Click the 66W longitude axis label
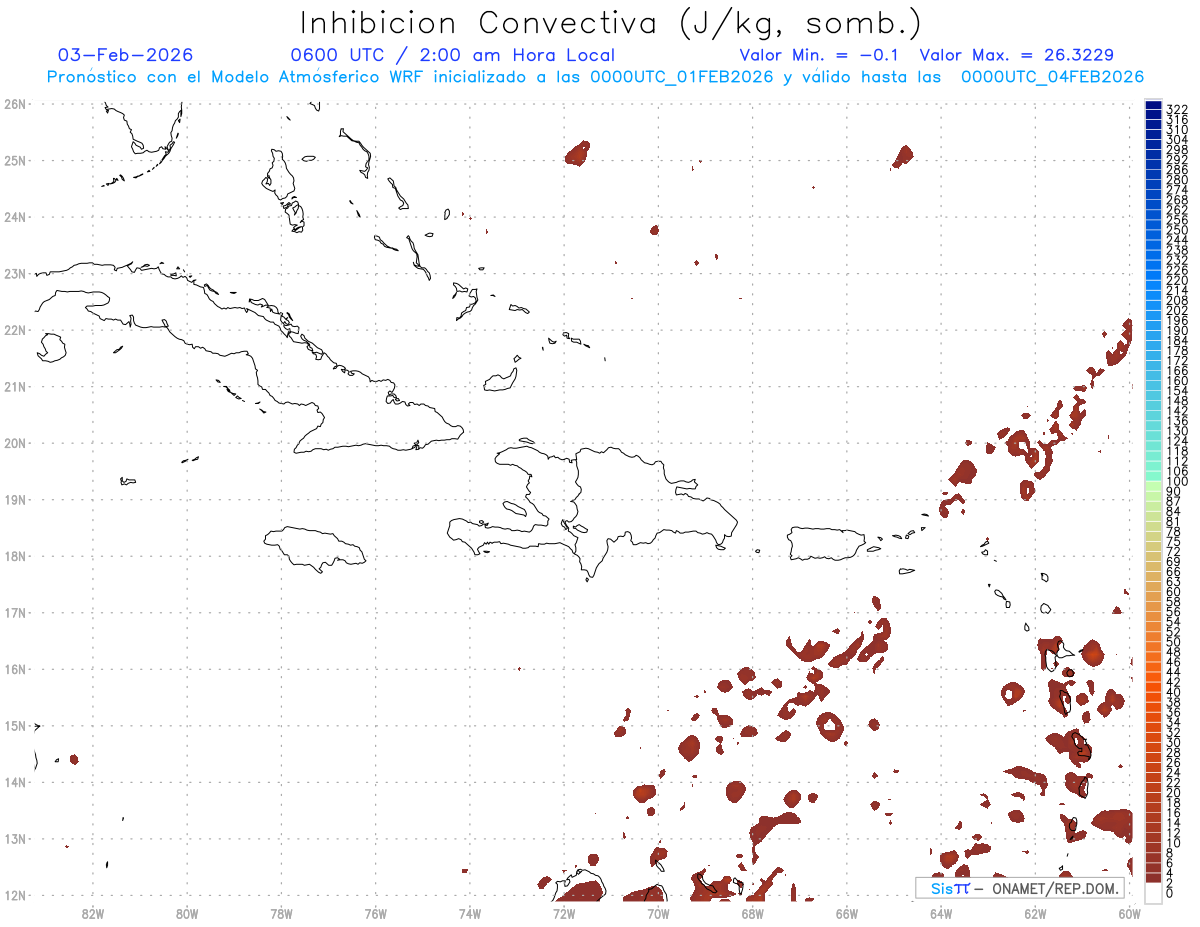This screenshot has width=1200, height=927. (847, 913)
